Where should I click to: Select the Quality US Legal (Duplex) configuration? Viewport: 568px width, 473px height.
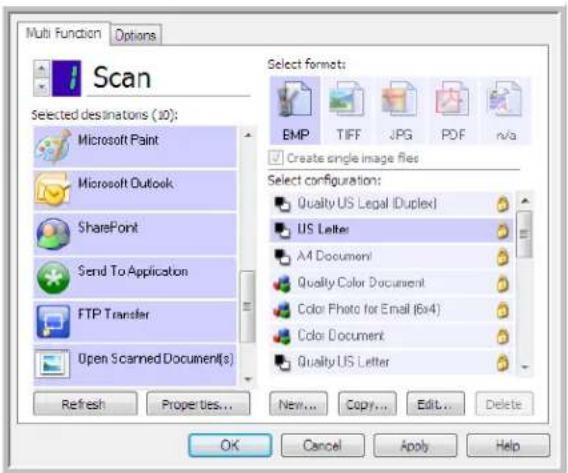[391, 204]
